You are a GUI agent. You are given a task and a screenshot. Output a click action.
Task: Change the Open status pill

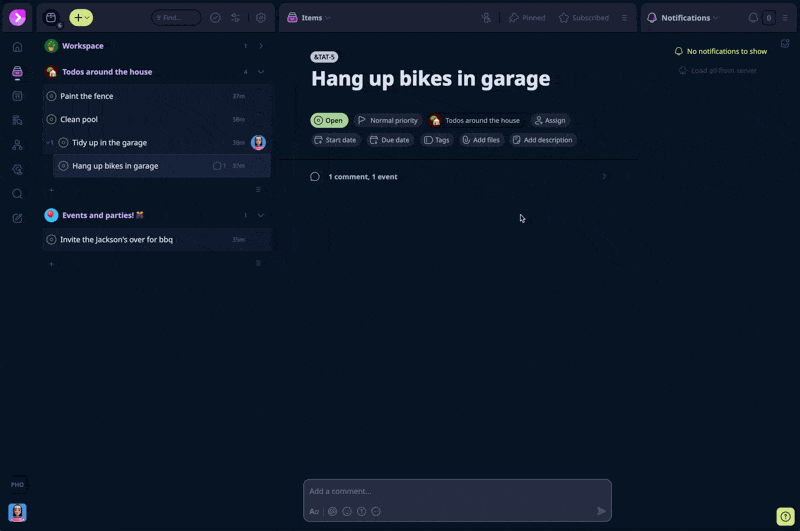[329, 120]
